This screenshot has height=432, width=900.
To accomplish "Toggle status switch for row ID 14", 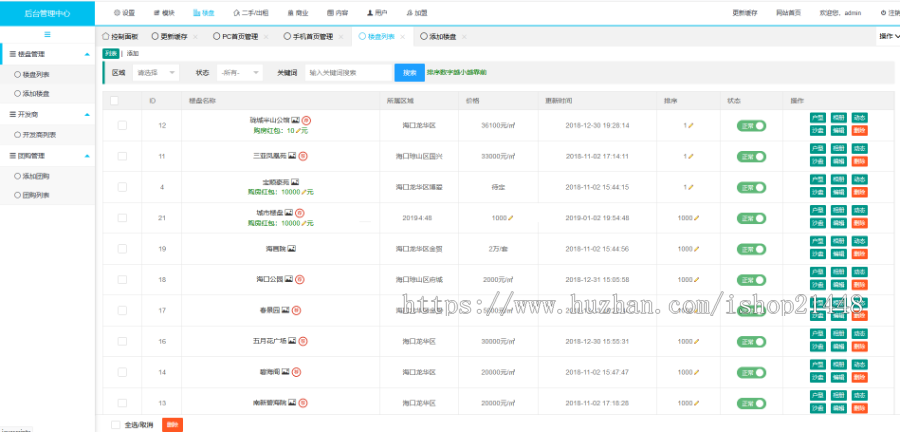I will (751, 373).
